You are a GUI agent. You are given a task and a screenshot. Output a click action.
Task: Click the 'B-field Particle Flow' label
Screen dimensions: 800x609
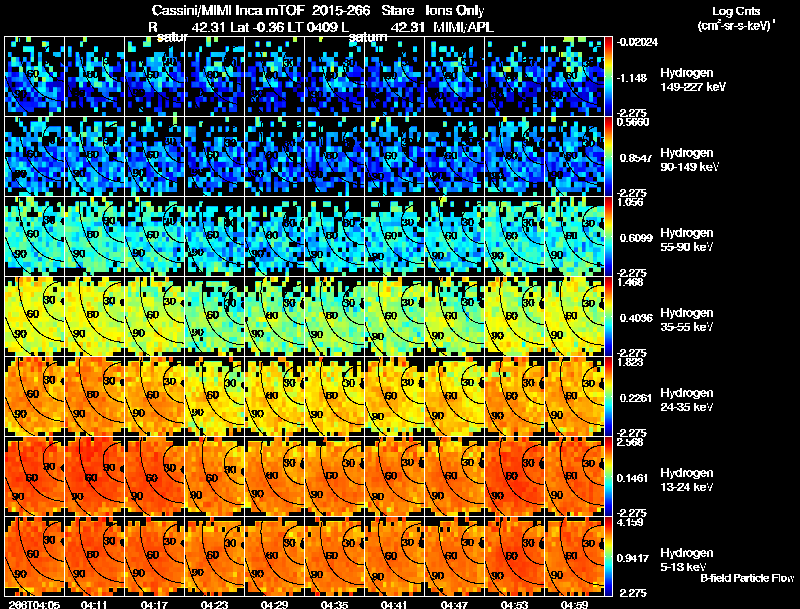click(x=747, y=578)
